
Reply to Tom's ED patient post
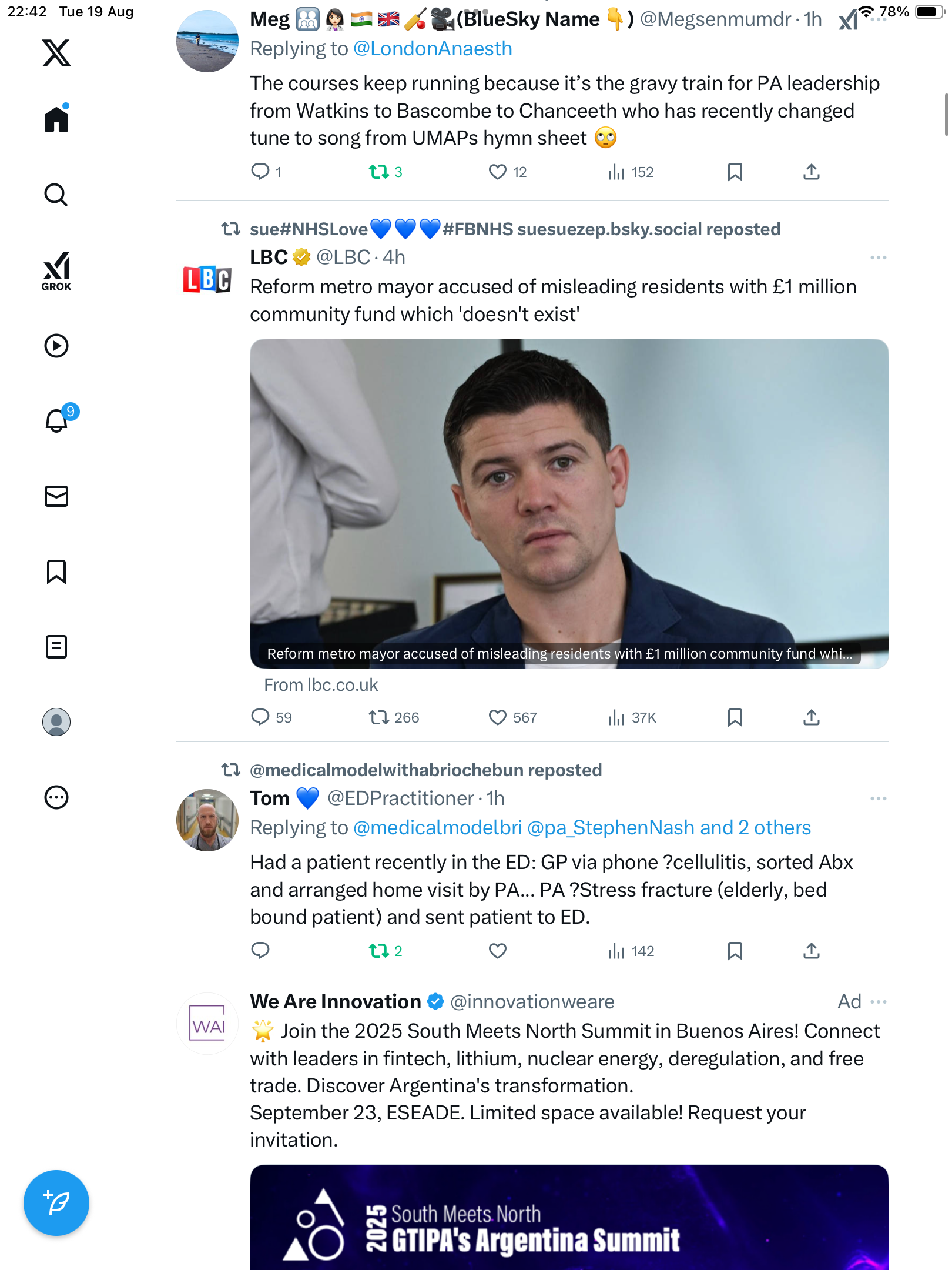click(x=260, y=951)
